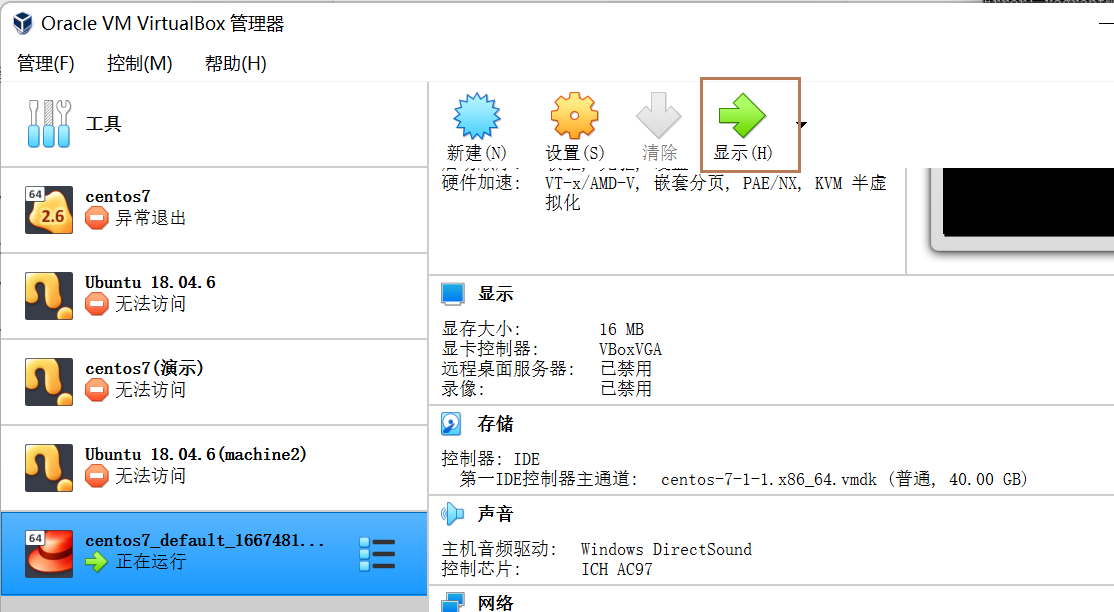Click 显示(H) green arrow button
Screen dimensions: 1114x612
[742, 125]
